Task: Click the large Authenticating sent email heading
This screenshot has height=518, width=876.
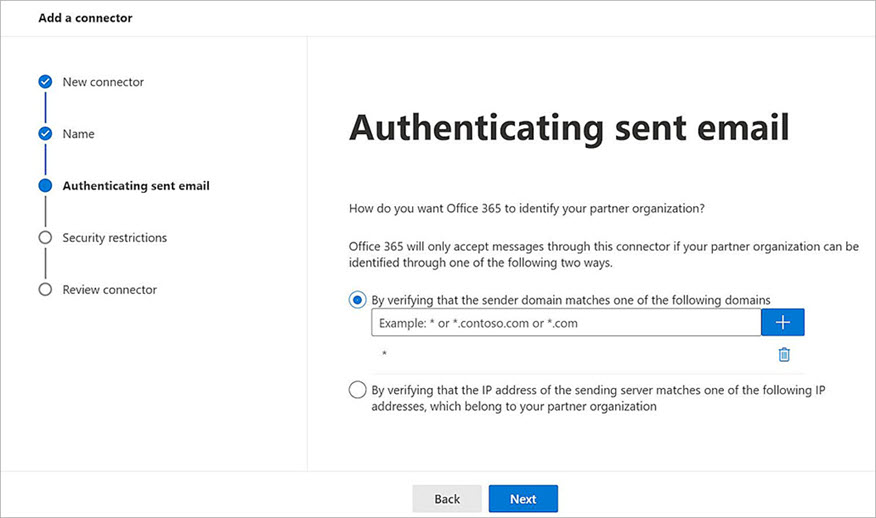Action: click(x=569, y=129)
